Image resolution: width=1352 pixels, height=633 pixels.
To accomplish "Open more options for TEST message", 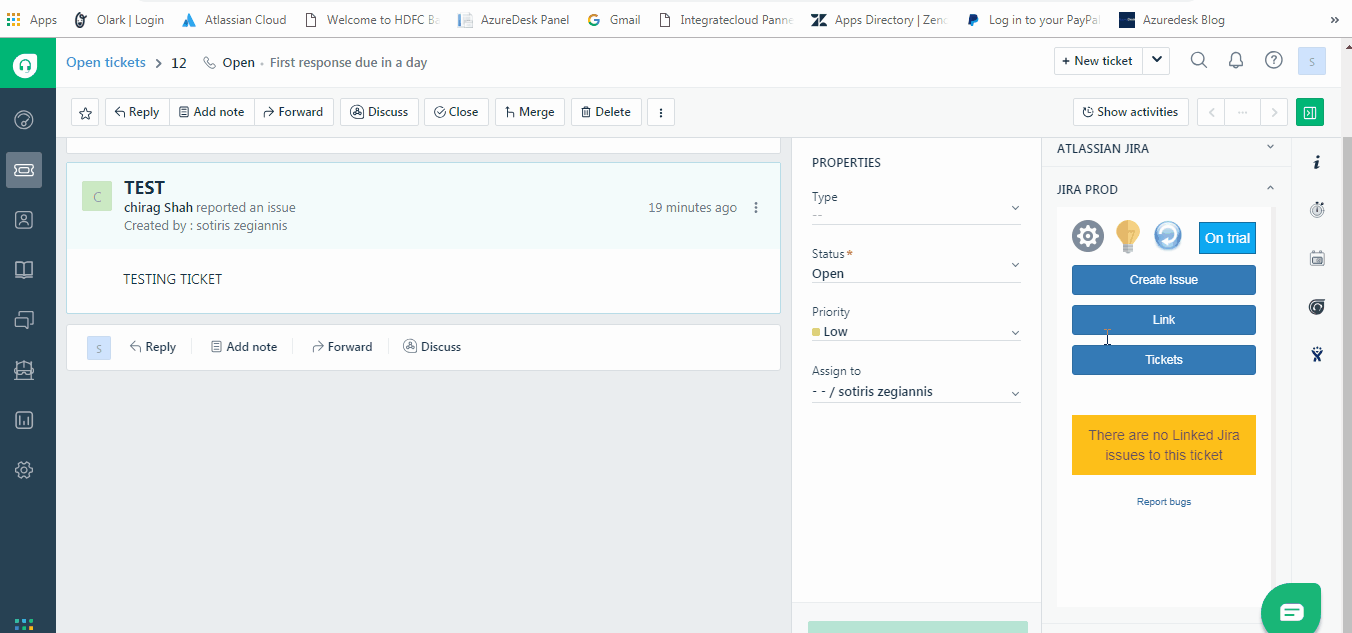I will pyautogui.click(x=756, y=208).
